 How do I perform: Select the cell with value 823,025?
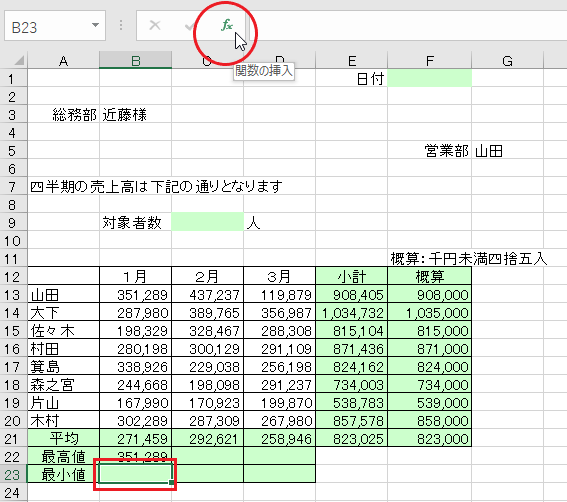click(351, 438)
